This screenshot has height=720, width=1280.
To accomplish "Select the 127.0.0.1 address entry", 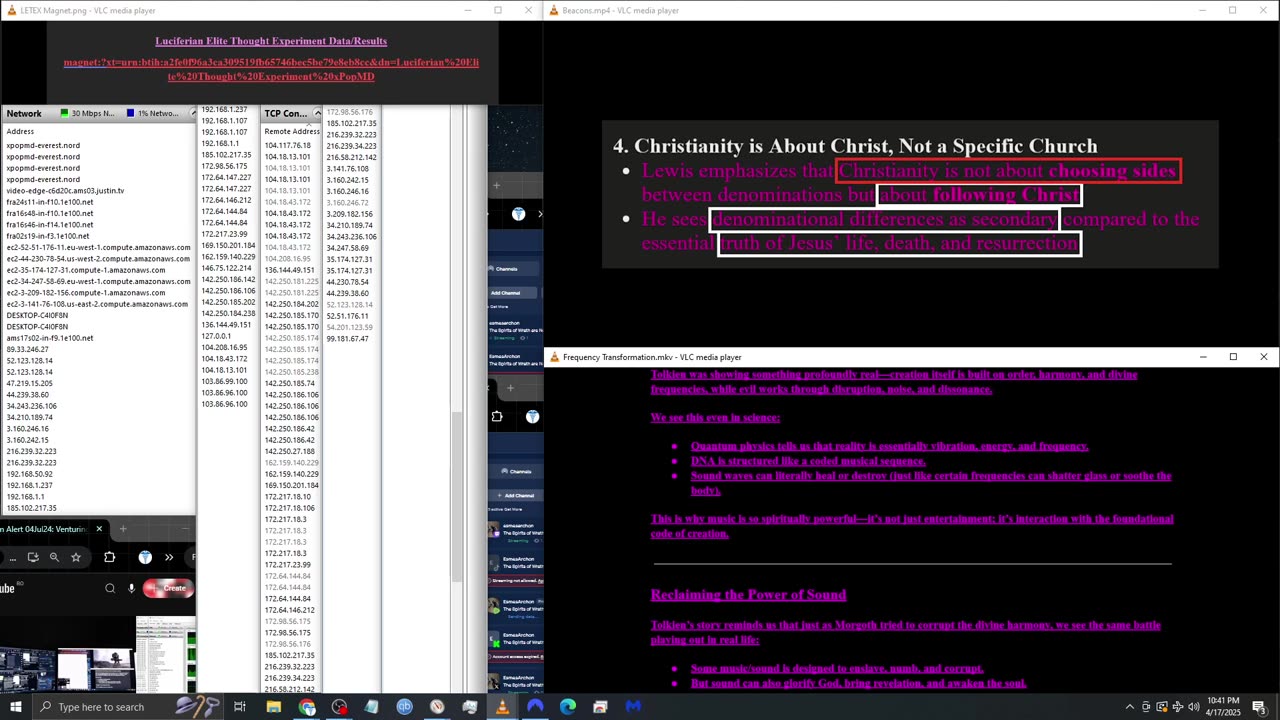I will [x=217, y=336].
